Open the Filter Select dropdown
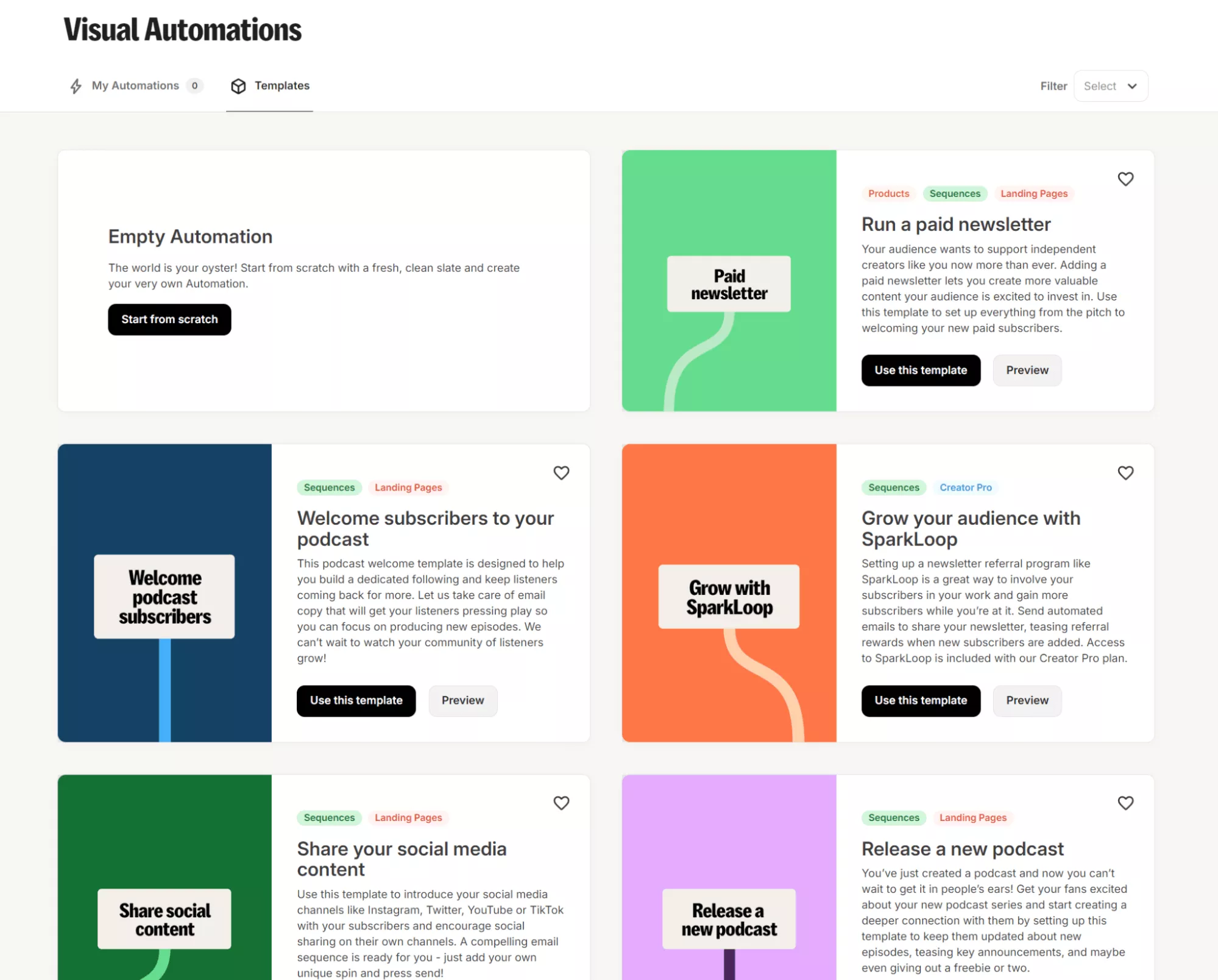 coord(1110,86)
